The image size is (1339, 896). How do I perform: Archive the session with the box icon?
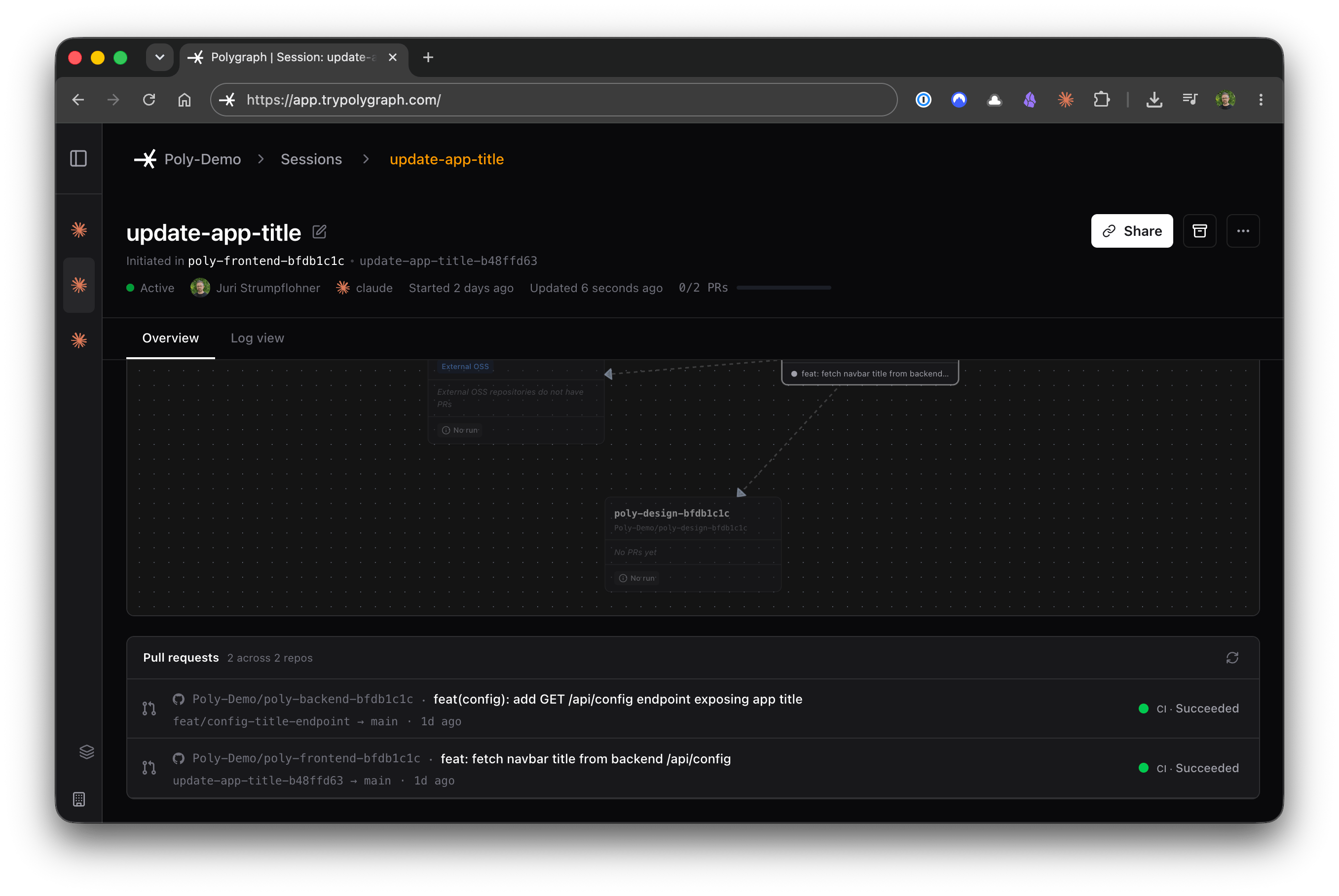1199,231
